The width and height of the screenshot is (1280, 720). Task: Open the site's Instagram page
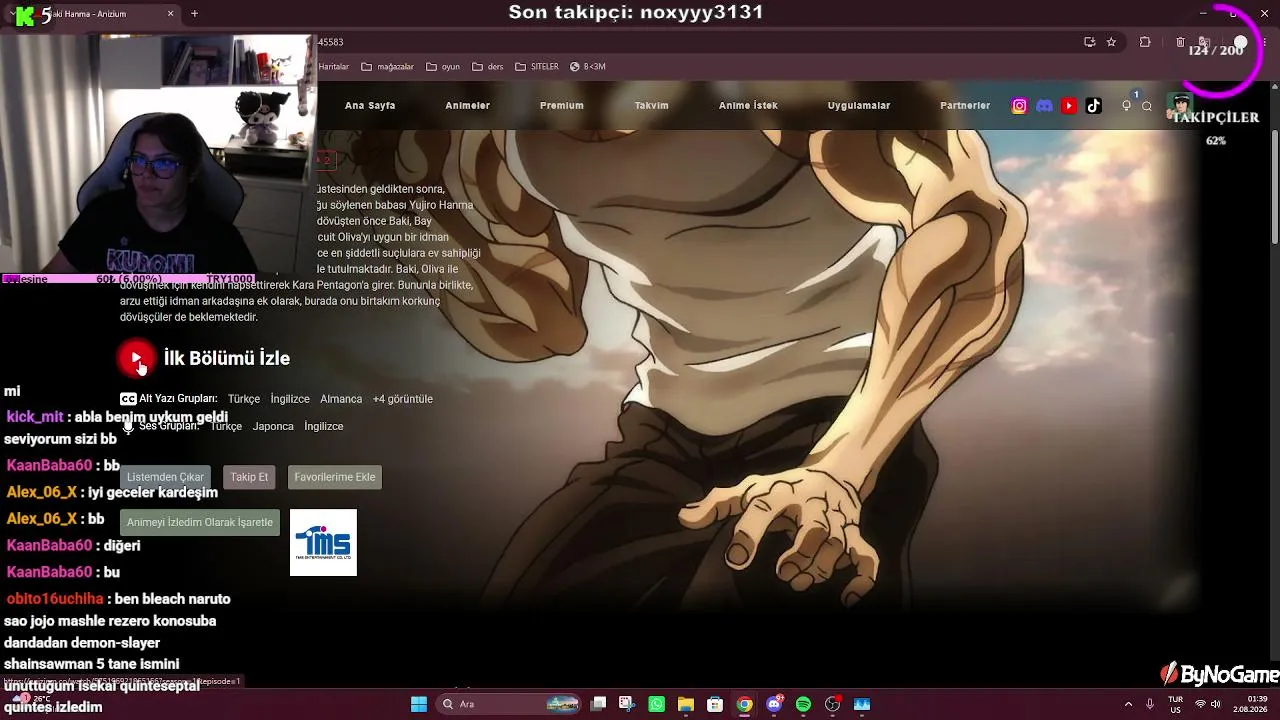1019,106
